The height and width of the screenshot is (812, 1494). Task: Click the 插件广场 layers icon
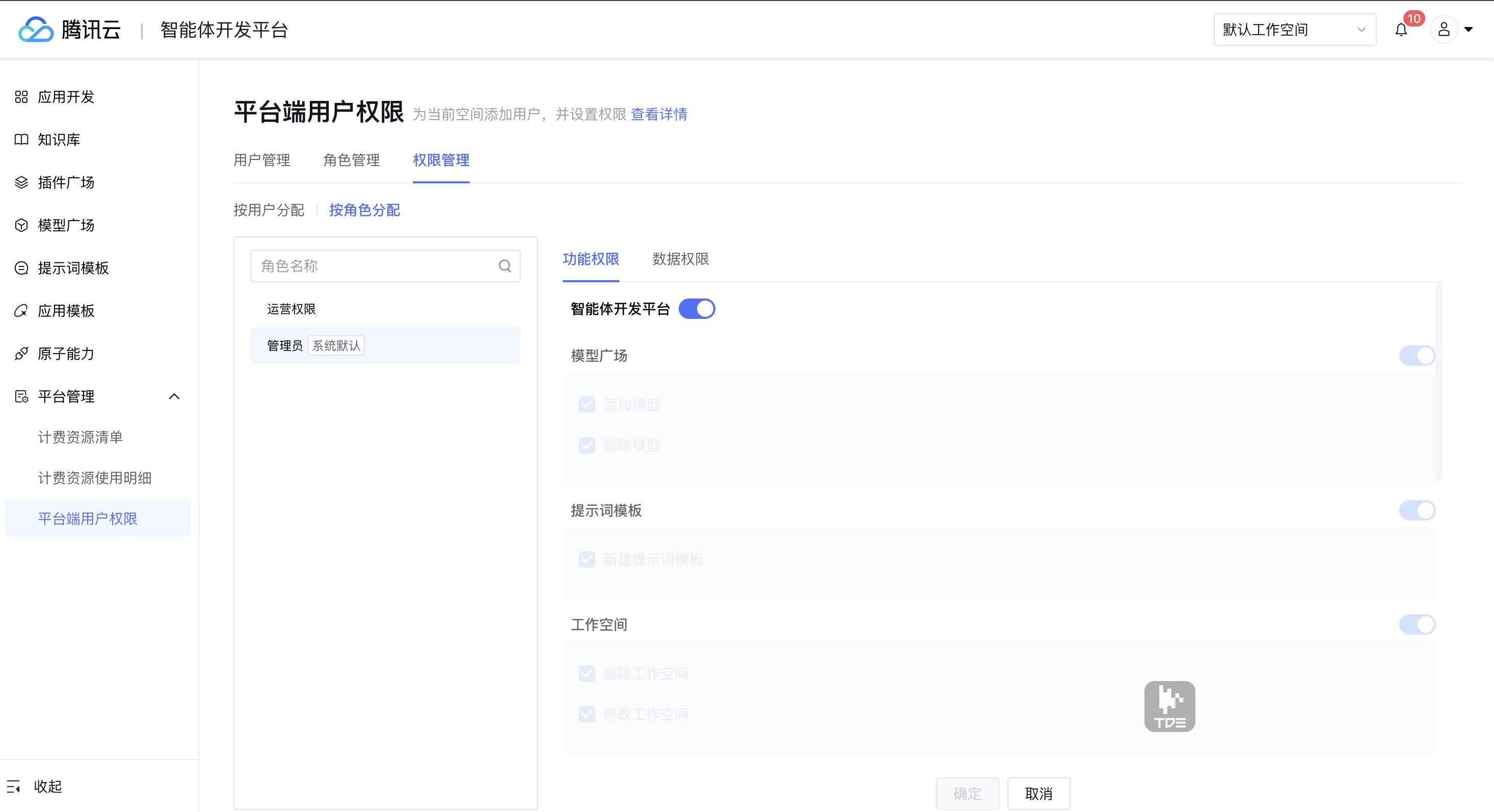(x=21, y=183)
